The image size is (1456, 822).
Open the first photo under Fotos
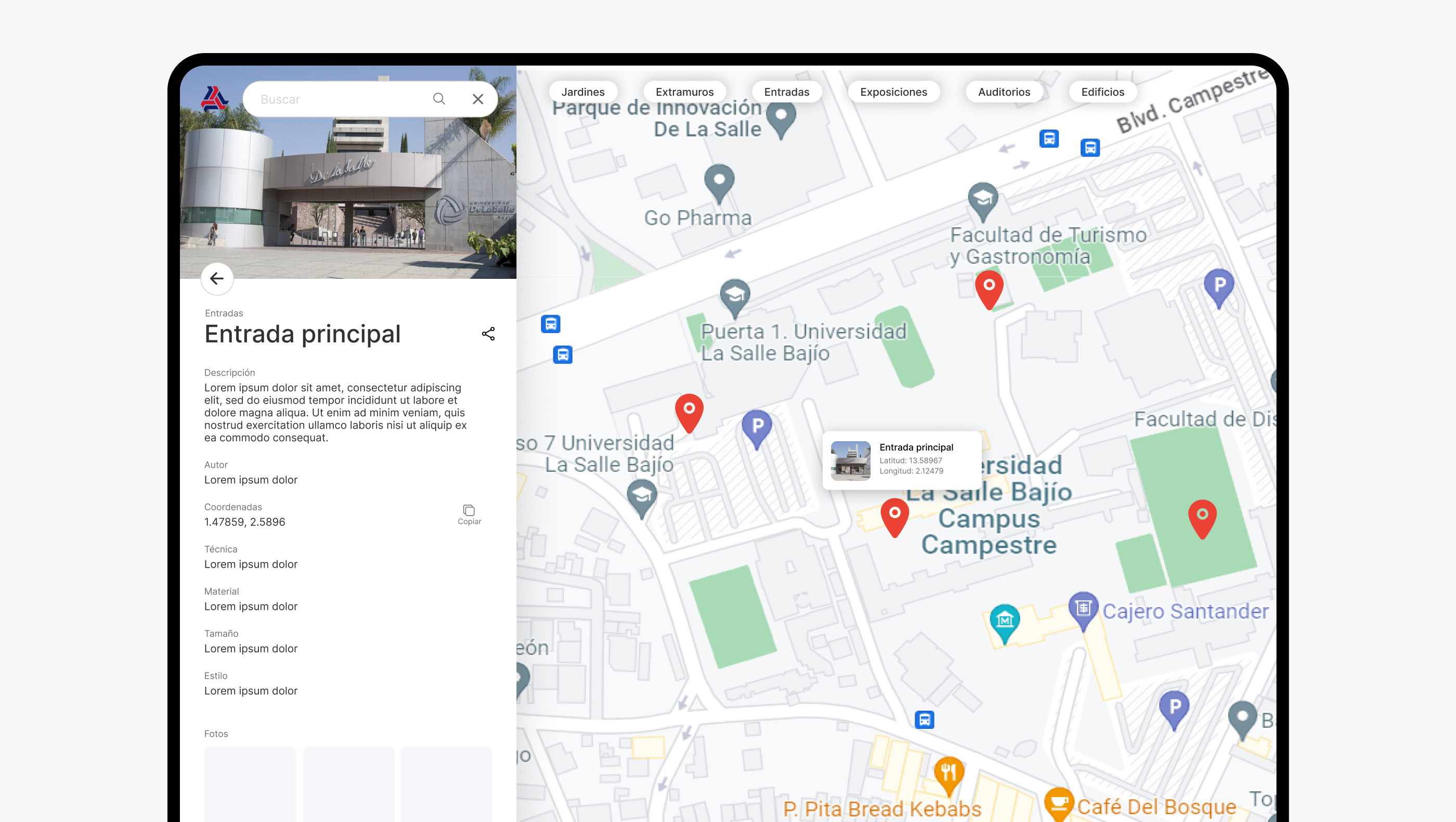tap(250, 784)
